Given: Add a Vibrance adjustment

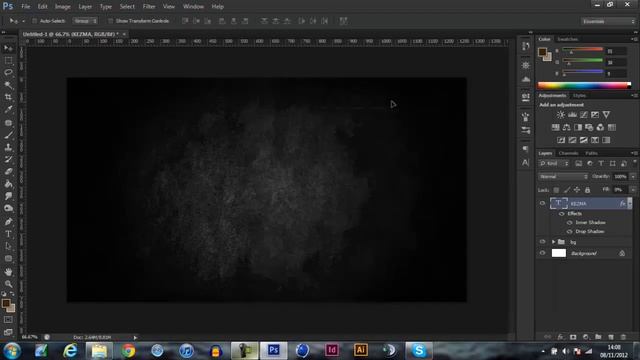Looking at the screenshot, I should click(x=606, y=115).
